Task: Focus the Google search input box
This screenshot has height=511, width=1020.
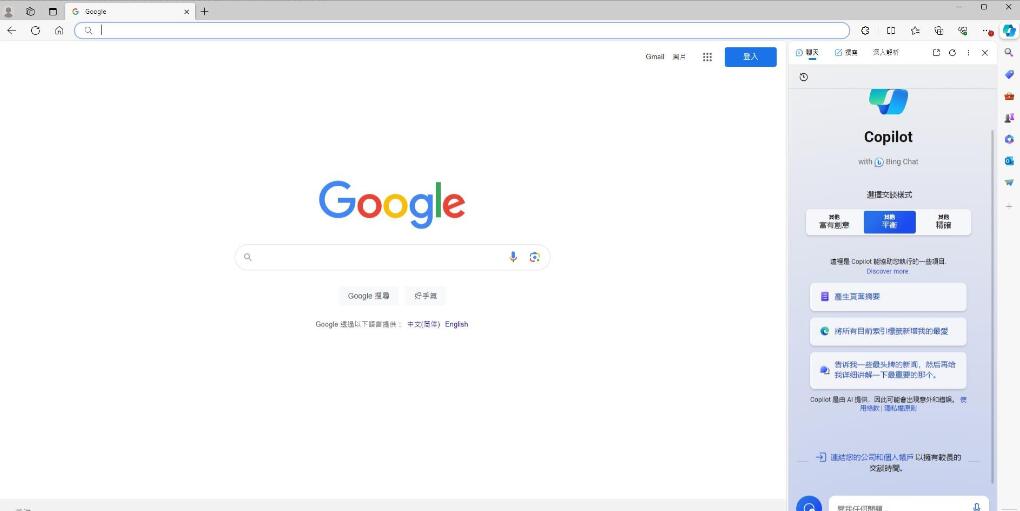Action: coord(392,257)
